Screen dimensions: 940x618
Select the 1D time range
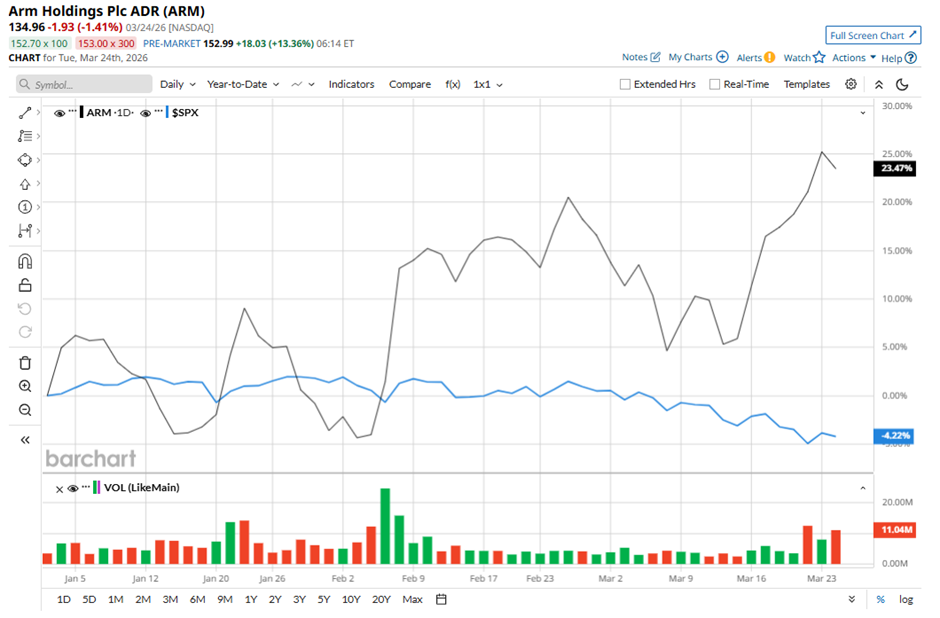pyautogui.click(x=64, y=599)
